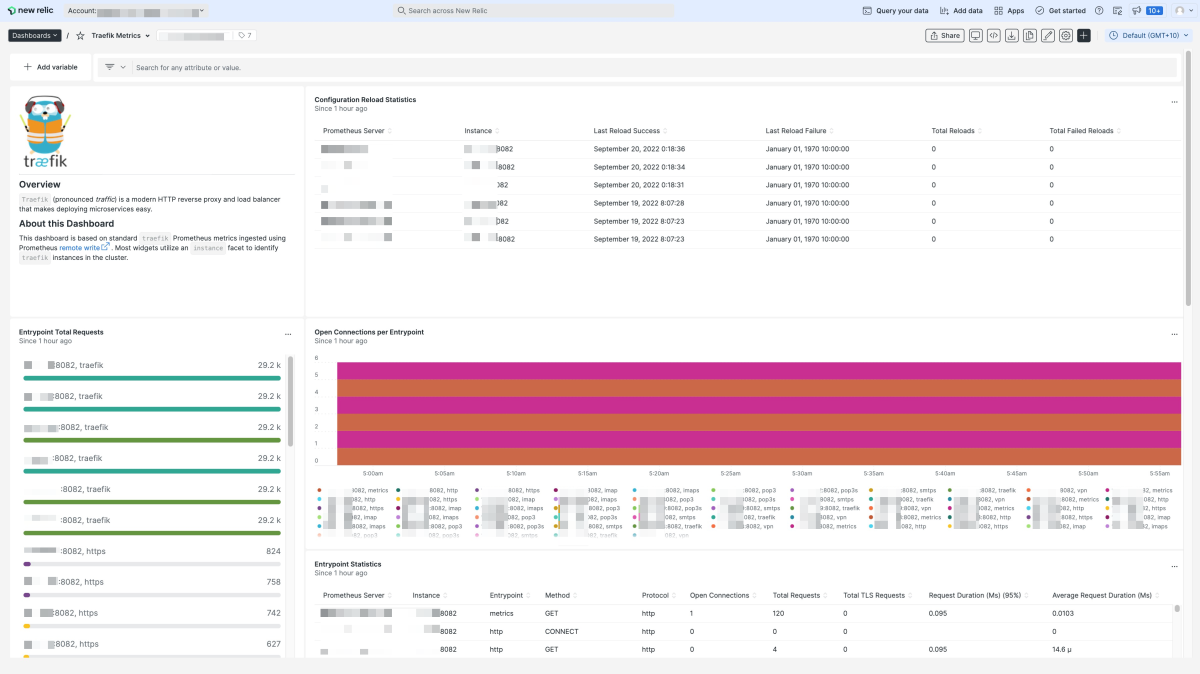The image size is (1200, 674).
Task: Click the plus add widget icon
Action: pyautogui.click(x=1084, y=35)
